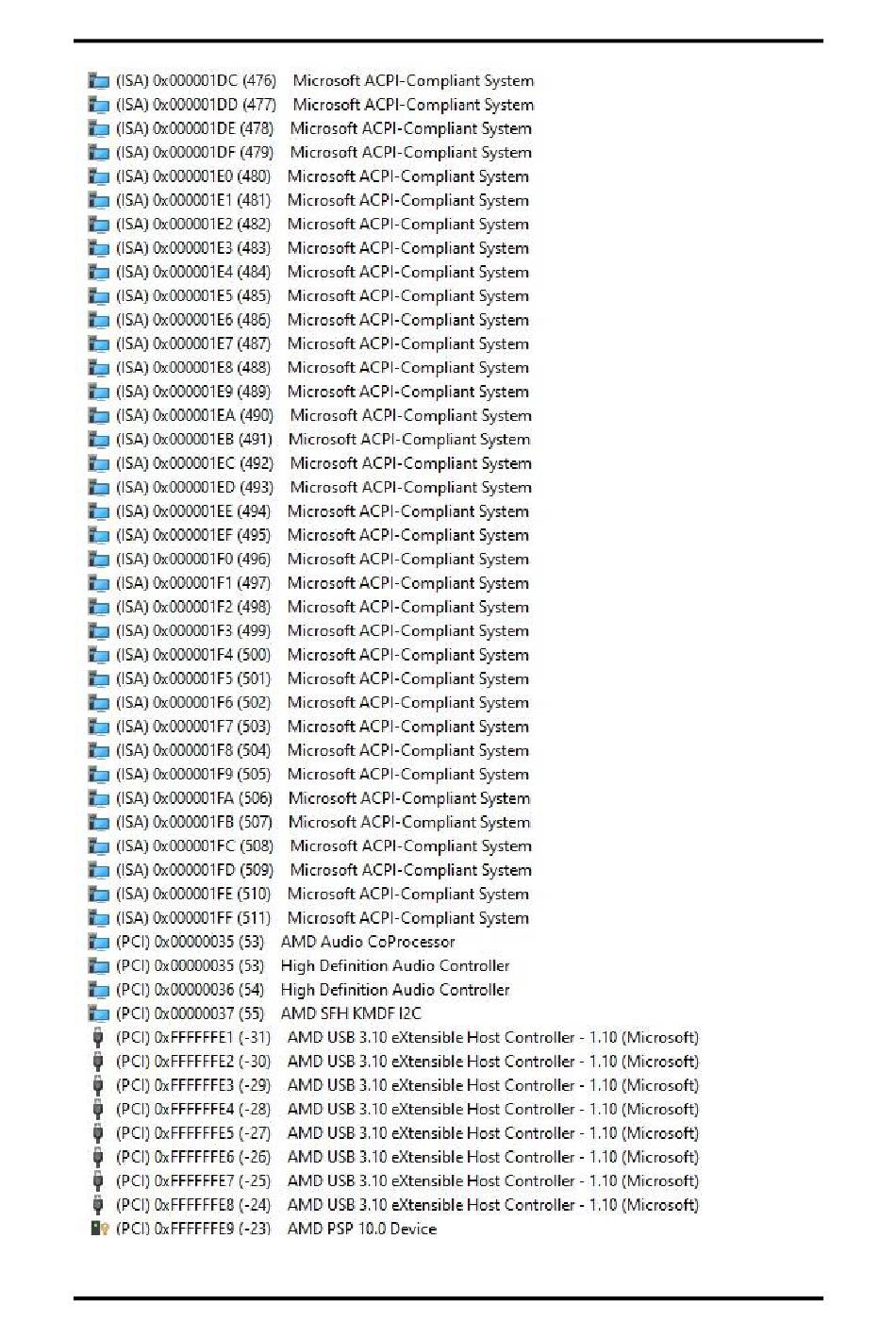Click the USB icon for PCI 0xFFFFFFE8 (-24)

pos(98,1205)
